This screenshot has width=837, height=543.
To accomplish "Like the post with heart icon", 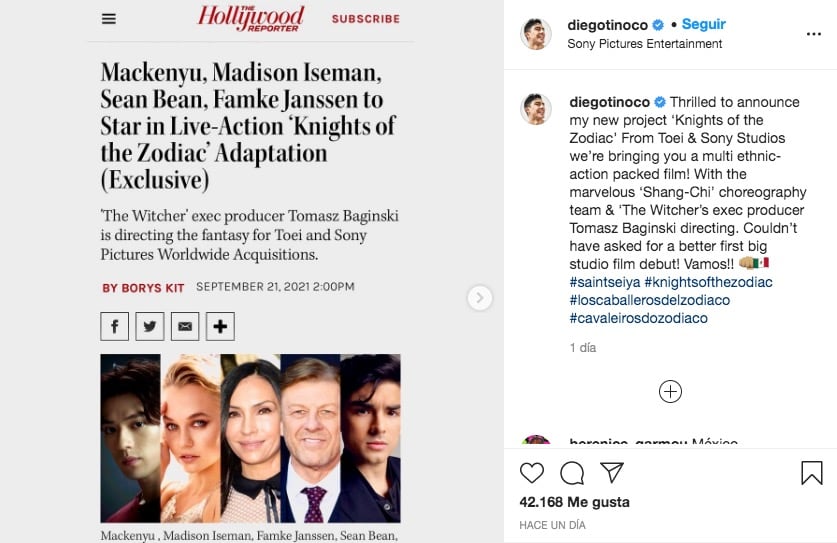I will [532, 473].
